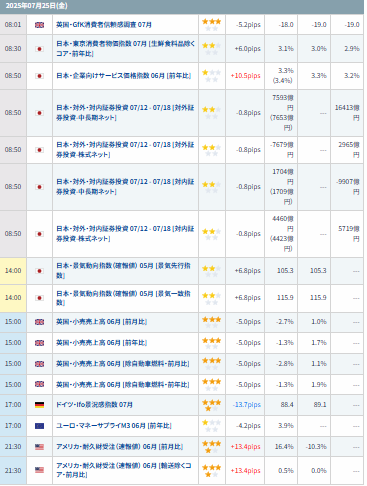
Task: Click the -4.2pips value
Action: tap(248, 426)
